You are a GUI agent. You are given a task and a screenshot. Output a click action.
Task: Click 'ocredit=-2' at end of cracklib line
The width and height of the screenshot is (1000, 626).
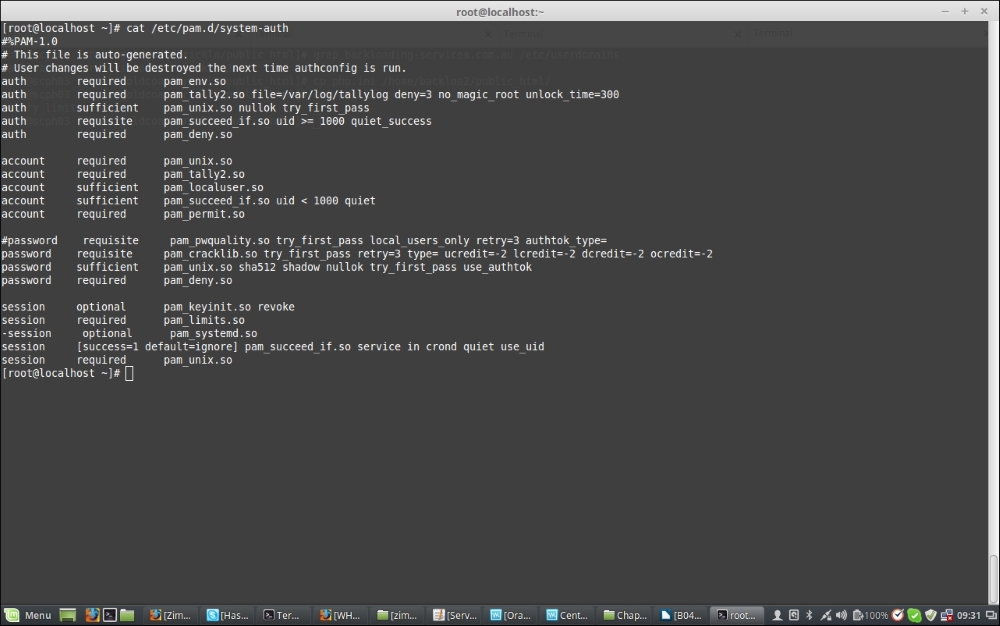click(681, 254)
